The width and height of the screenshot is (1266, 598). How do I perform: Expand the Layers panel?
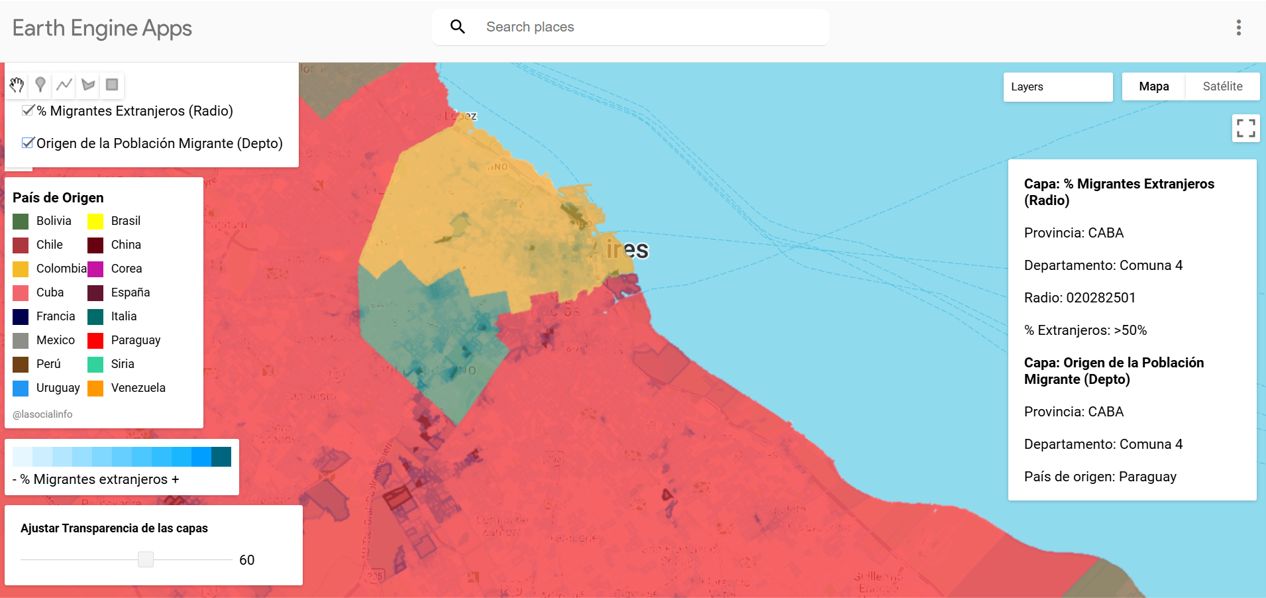(x=1057, y=87)
